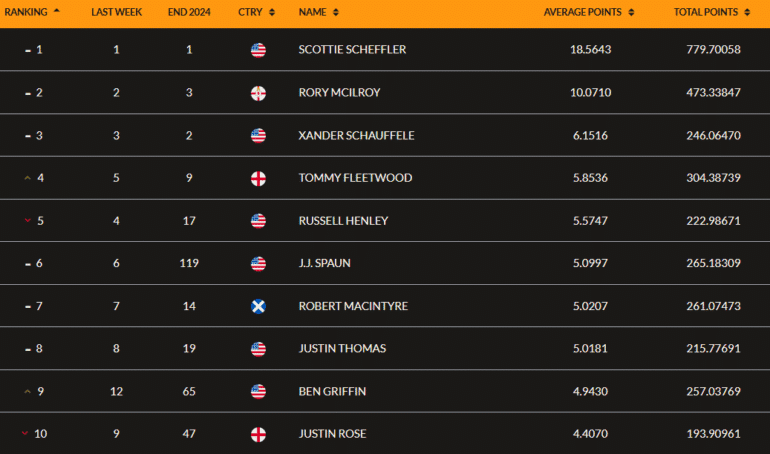
Task: Click Rory McIlroy's country flag icon
Action: 258,93
